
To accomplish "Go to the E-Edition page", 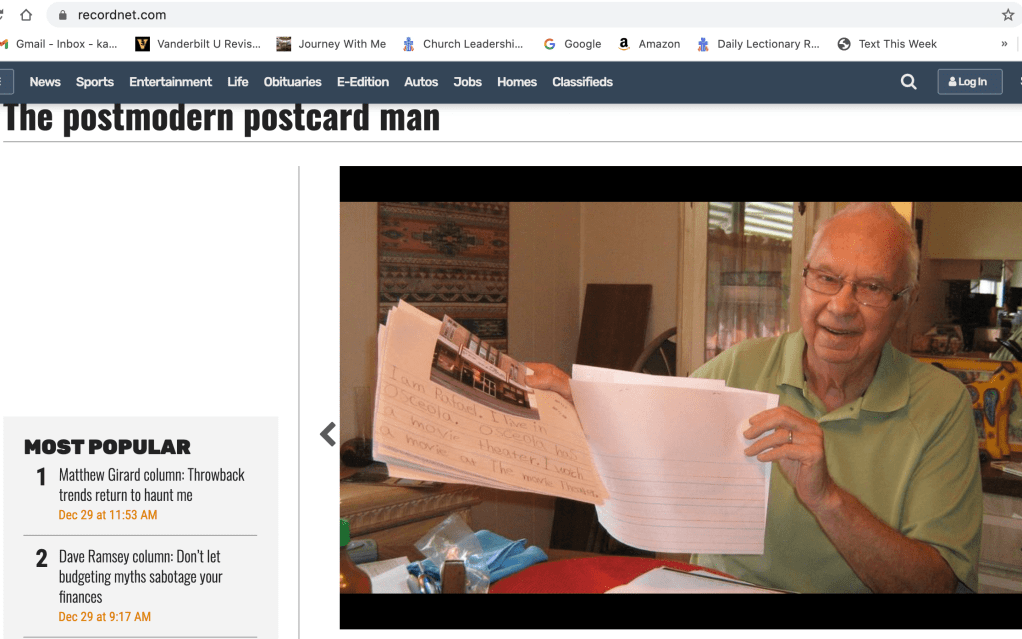I will (362, 82).
